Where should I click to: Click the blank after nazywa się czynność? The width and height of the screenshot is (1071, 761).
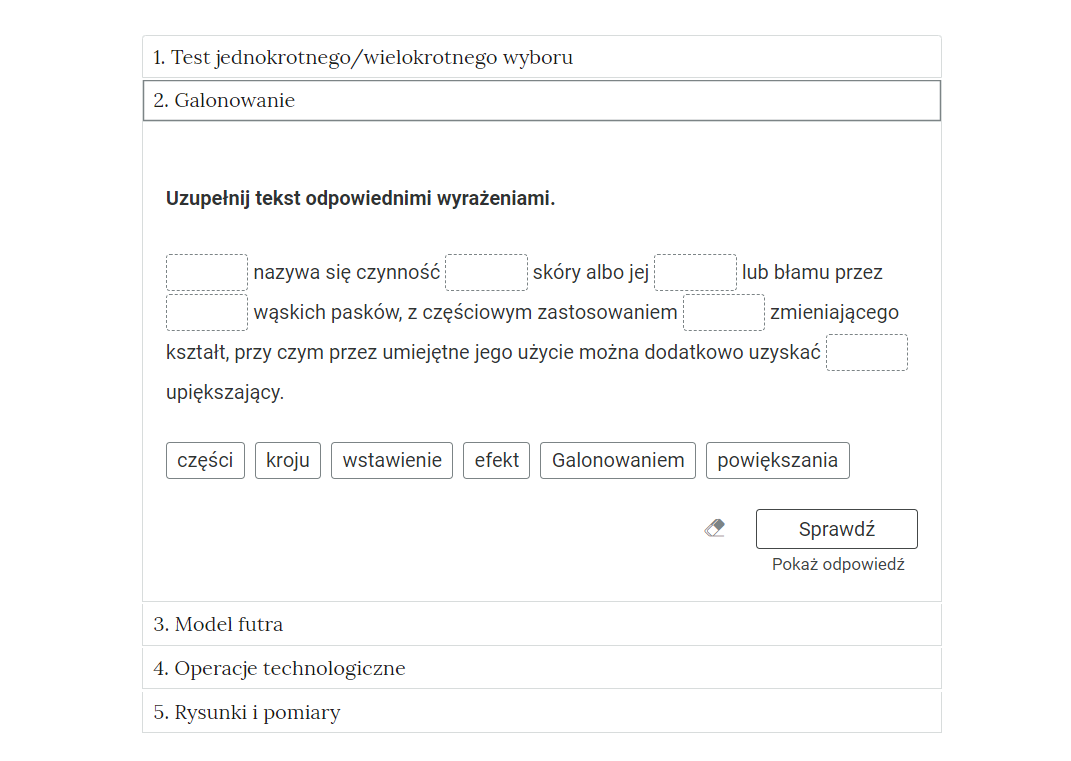click(486, 271)
